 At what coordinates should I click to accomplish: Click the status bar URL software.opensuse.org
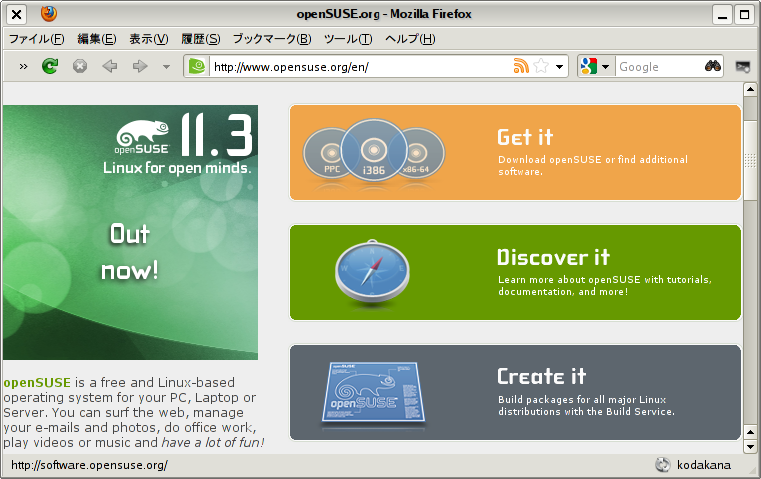click(x=89, y=465)
